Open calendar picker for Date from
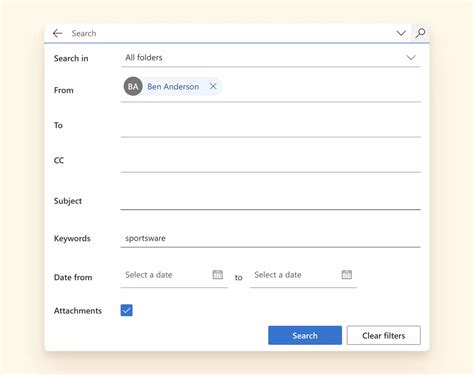 coord(218,275)
